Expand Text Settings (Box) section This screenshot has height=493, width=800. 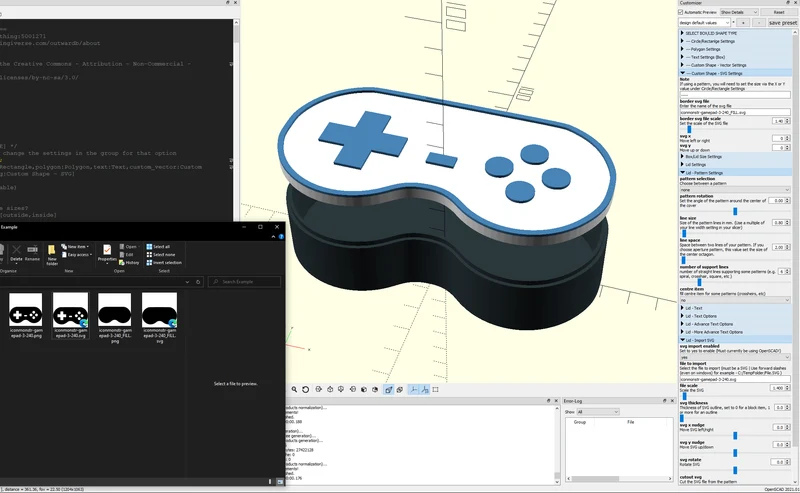coord(735,57)
